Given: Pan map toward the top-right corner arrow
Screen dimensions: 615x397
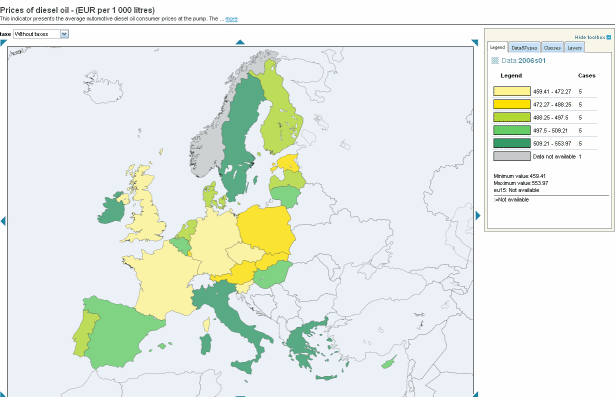Looking at the screenshot, I should coord(475,42).
